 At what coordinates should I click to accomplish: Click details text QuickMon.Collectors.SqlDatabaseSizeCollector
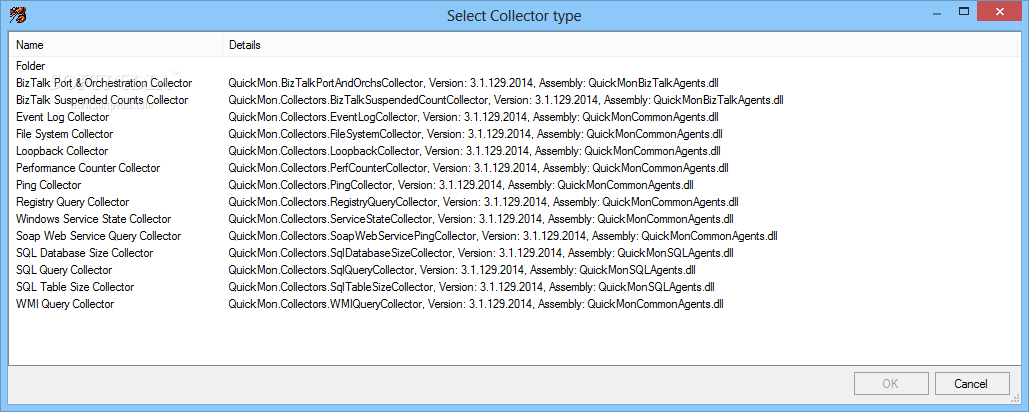pos(341,254)
